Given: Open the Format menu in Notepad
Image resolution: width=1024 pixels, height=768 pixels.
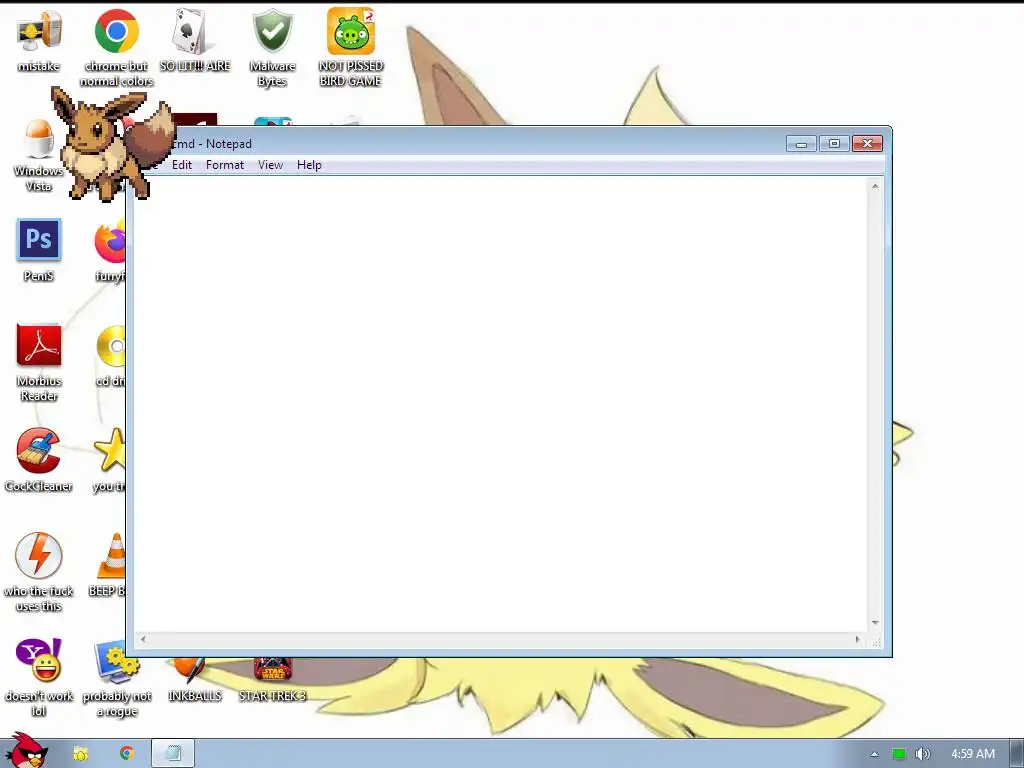Looking at the screenshot, I should [225, 165].
